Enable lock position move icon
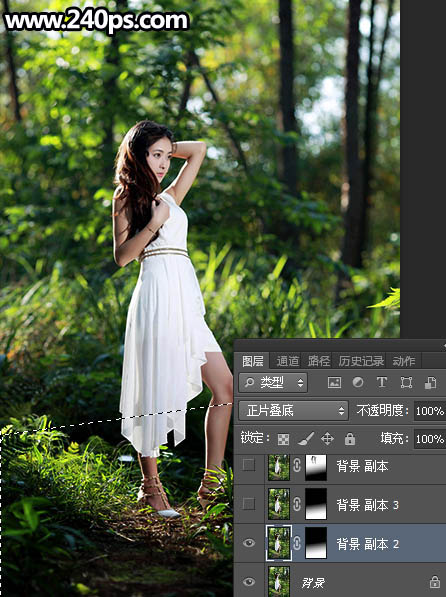The height and width of the screenshot is (597, 446). pos(328,439)
